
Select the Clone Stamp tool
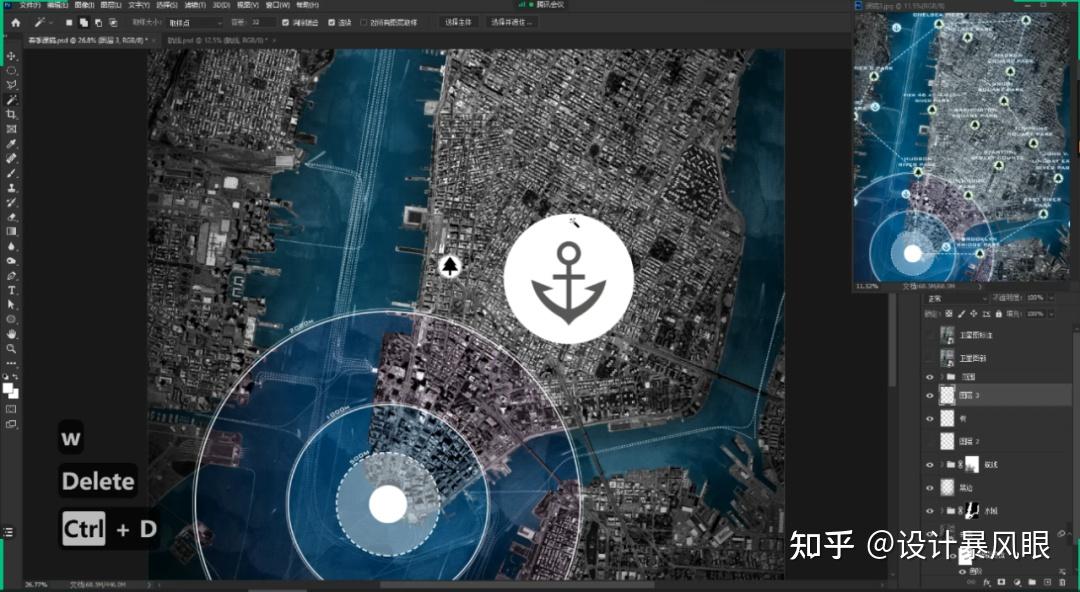point(11,187)
